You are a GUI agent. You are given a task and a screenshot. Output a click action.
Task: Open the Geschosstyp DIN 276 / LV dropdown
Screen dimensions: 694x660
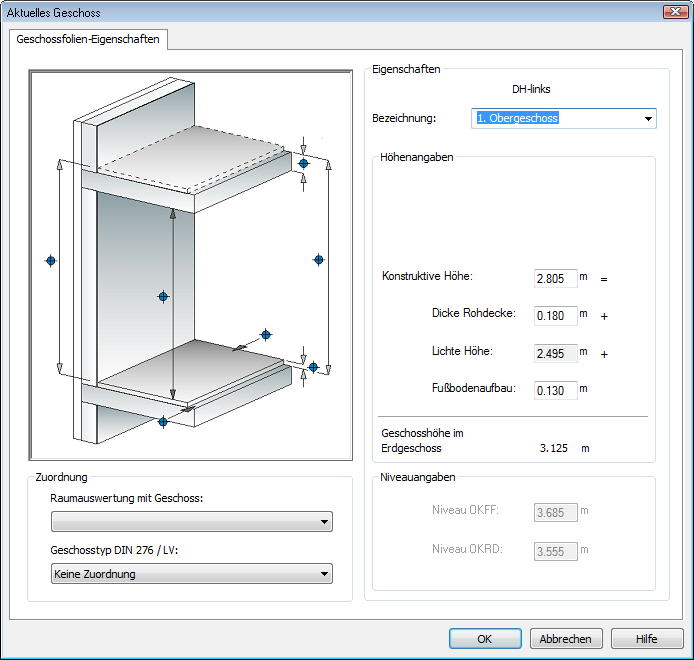[x=192, y=574]
